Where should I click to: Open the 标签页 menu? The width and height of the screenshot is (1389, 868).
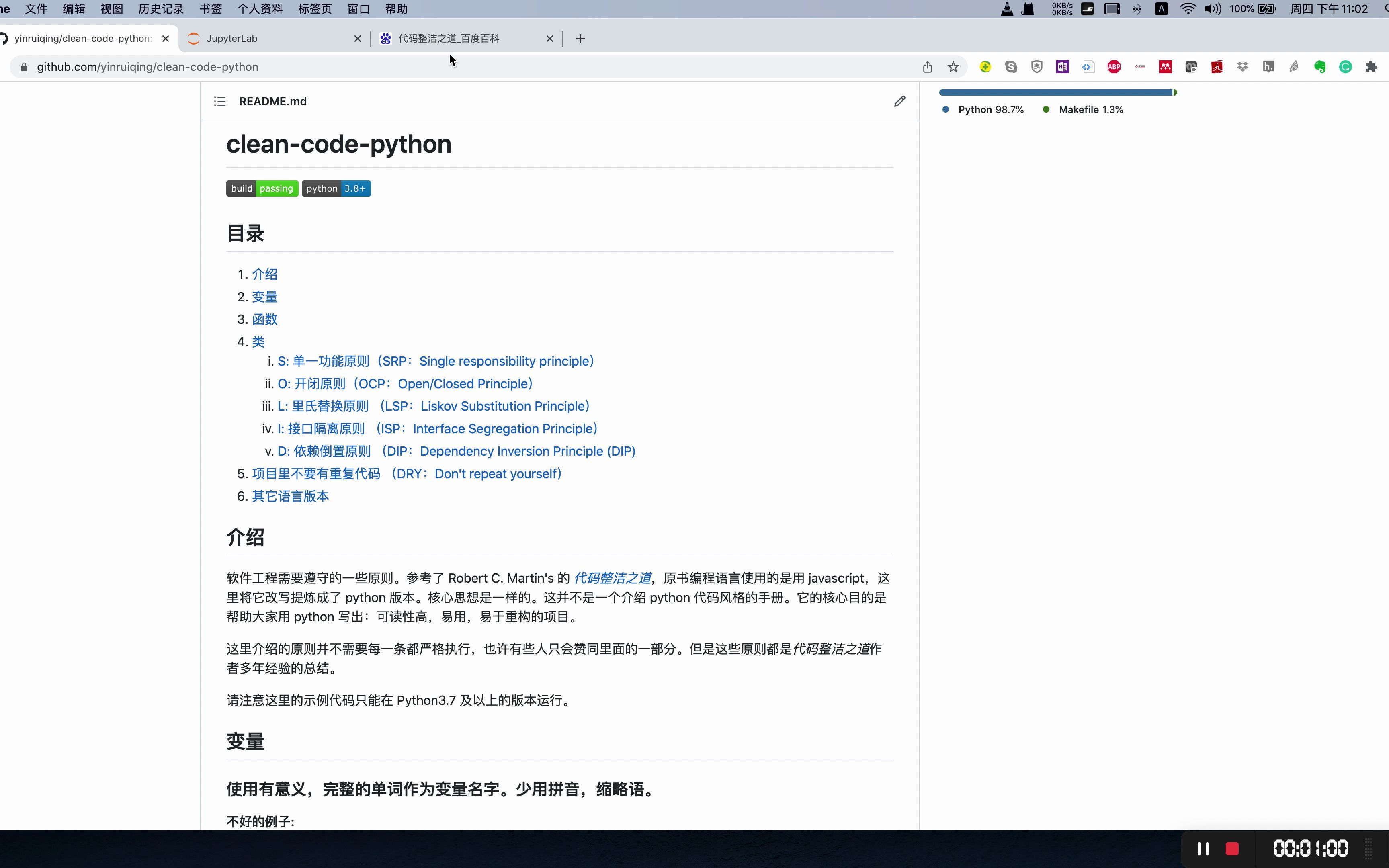315,9
